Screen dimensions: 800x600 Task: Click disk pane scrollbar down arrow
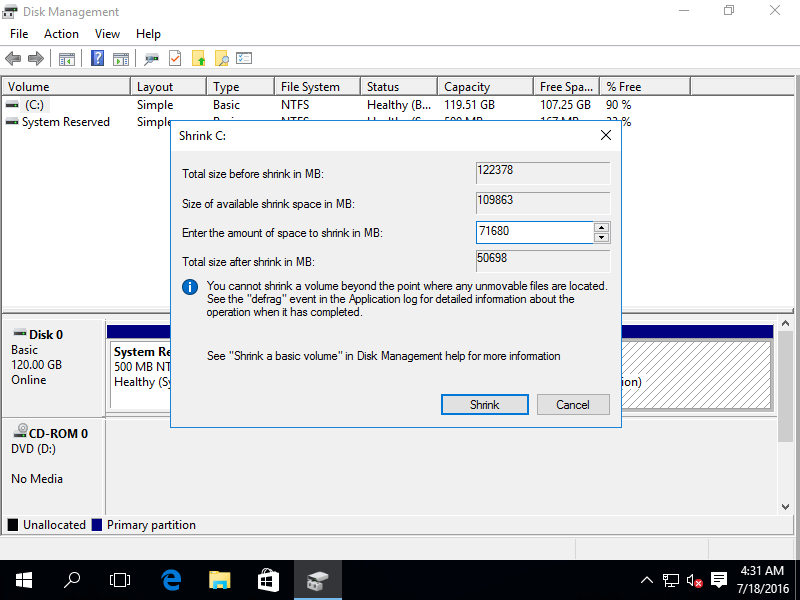pos(785,507)
